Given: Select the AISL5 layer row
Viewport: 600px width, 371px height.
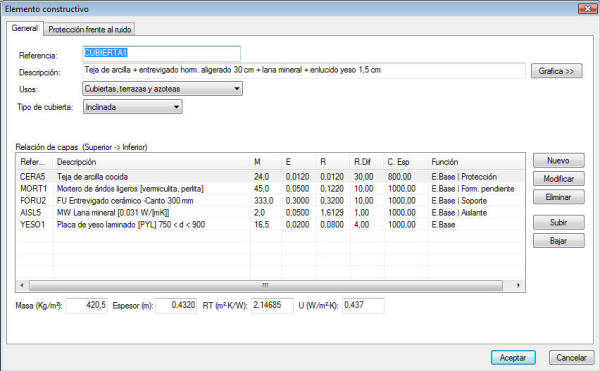Looking at the screenshot, I should point(270,213).
